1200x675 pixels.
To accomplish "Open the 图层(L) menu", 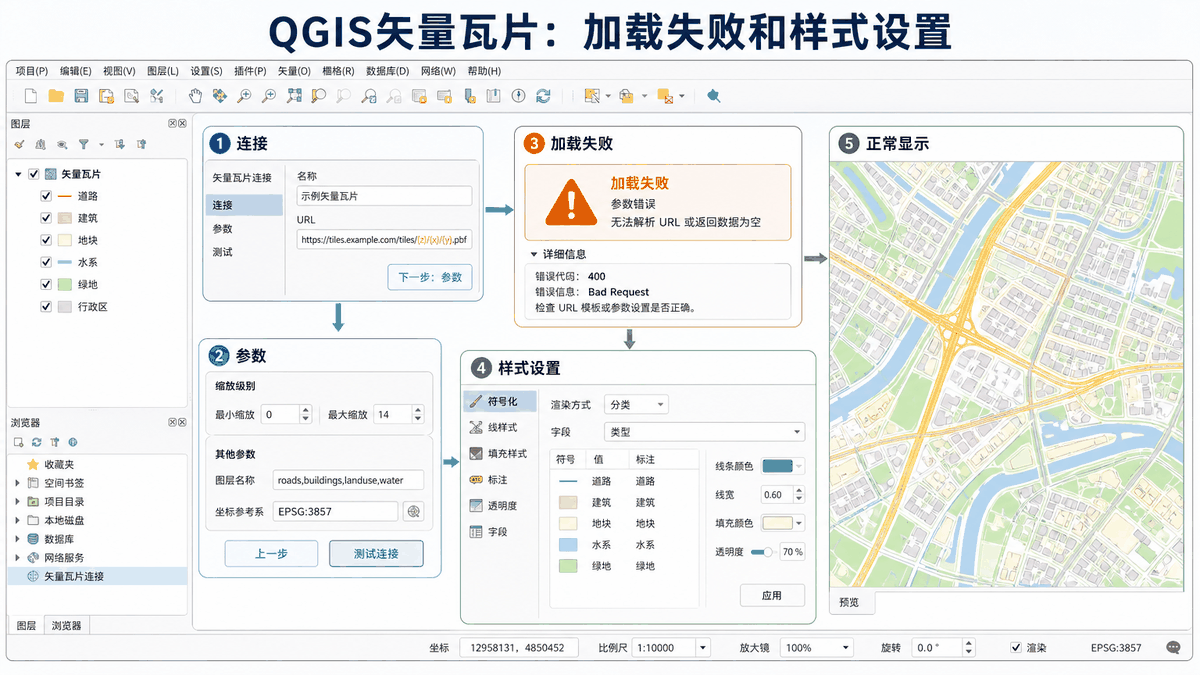I will tap(163, 71).
